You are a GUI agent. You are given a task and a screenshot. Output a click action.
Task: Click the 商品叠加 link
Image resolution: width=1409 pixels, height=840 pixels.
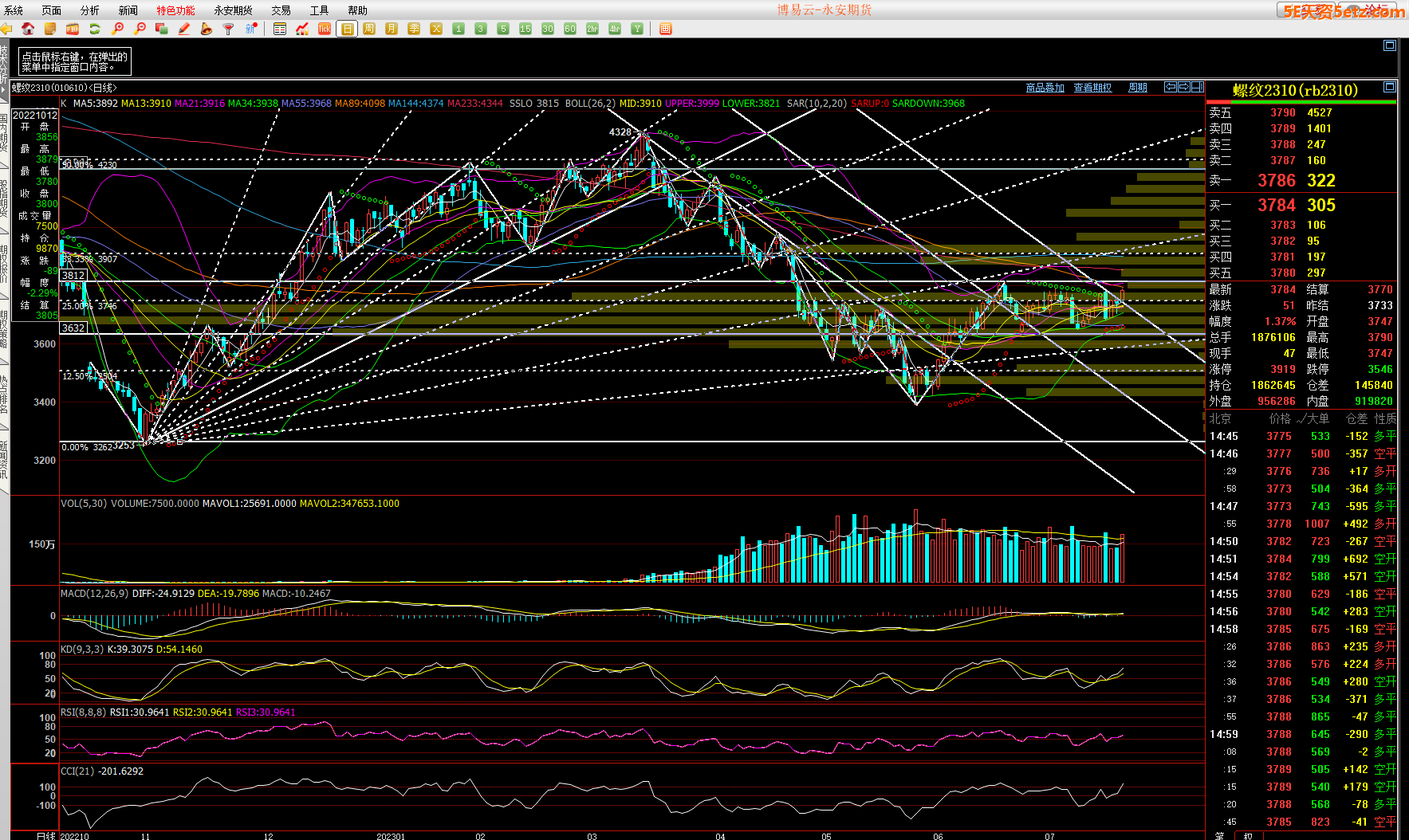[1045, 88]
